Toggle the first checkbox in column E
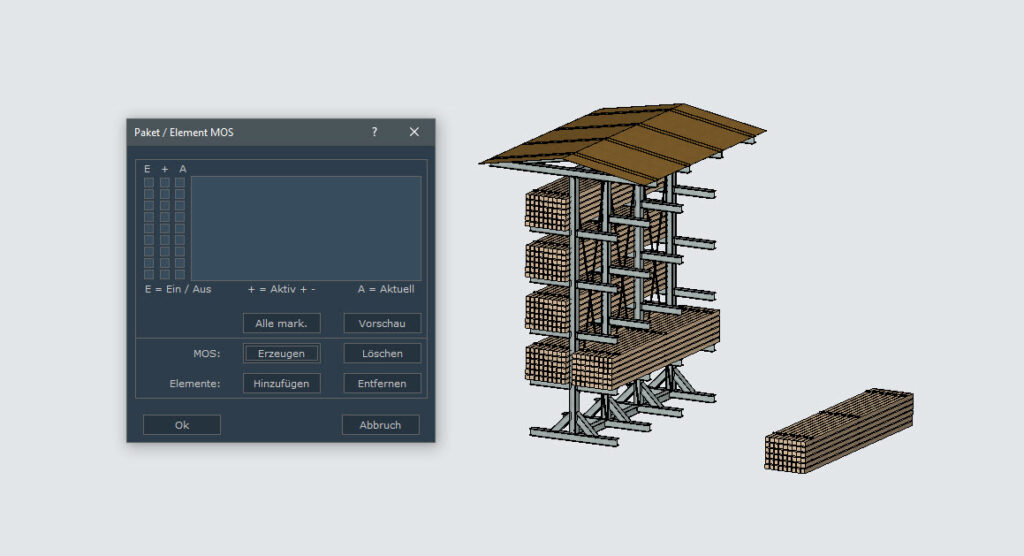The width and height of the screenshot is (1024, 556). click(x=149, y=183)
